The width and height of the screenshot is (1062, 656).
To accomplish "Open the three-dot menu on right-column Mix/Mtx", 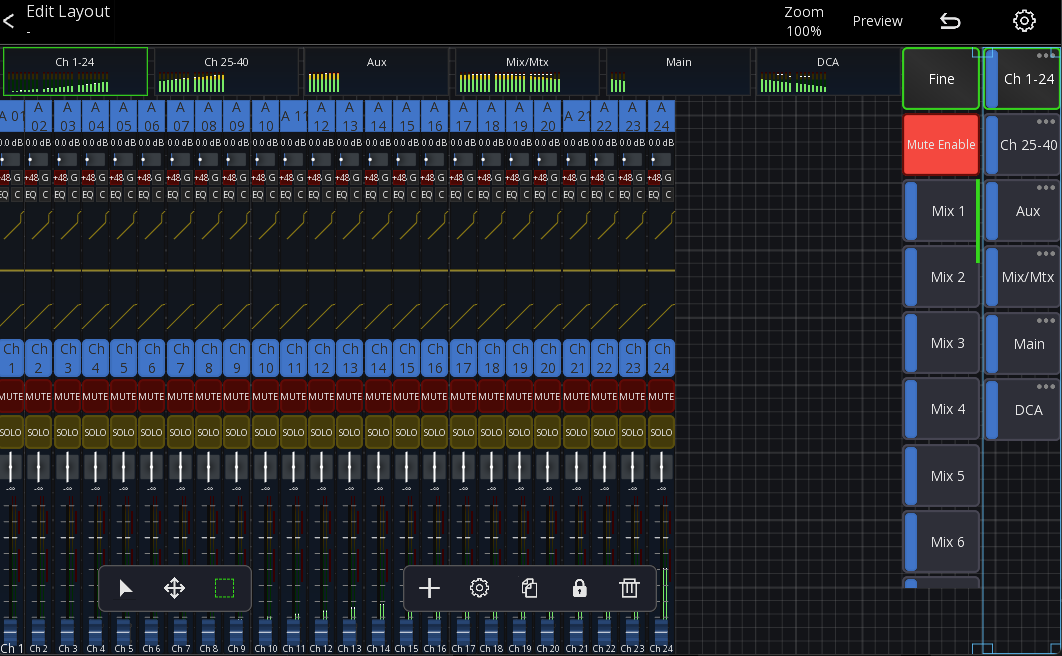I will (x=1046, y=254).
